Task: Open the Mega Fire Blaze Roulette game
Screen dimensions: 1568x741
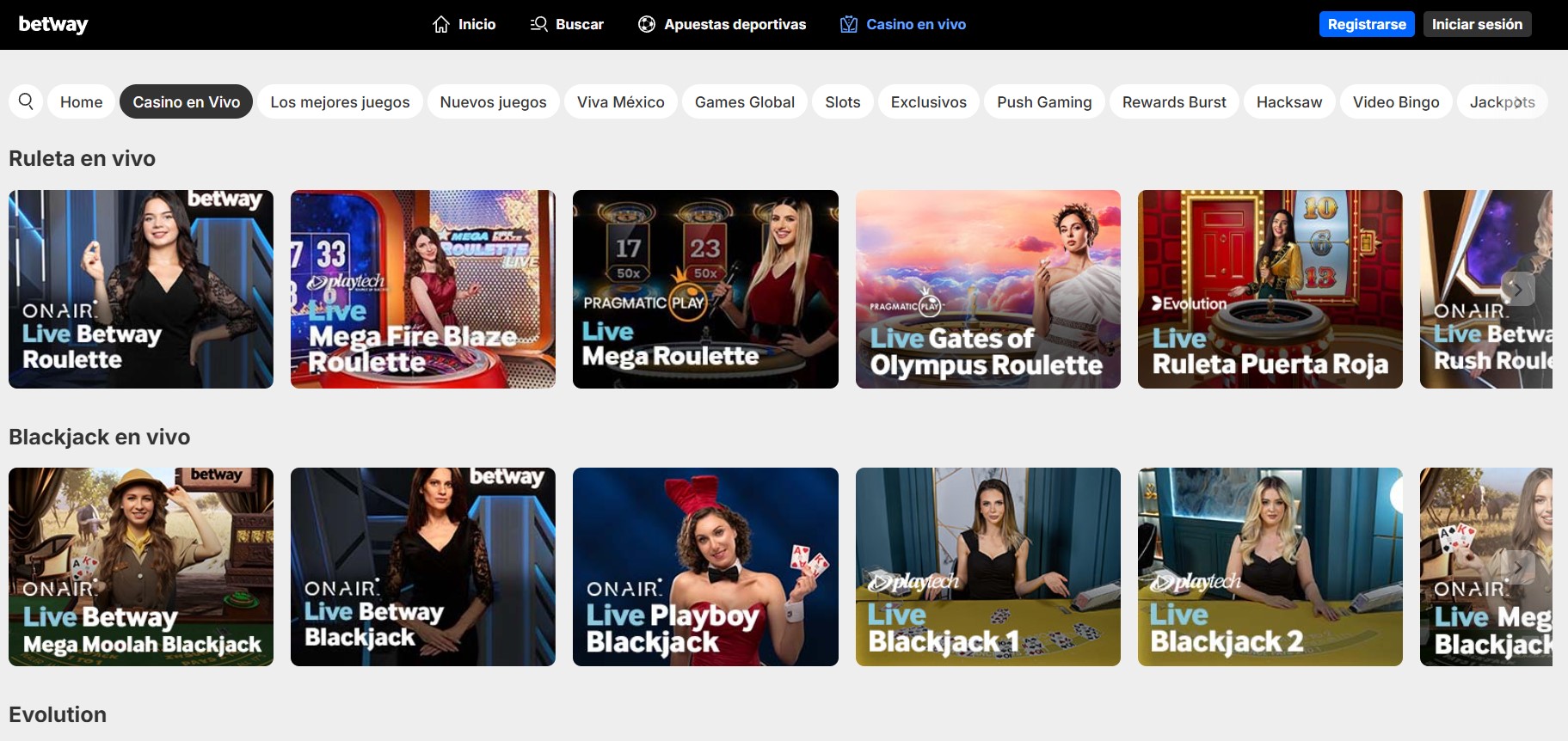Action: point(423,289)
